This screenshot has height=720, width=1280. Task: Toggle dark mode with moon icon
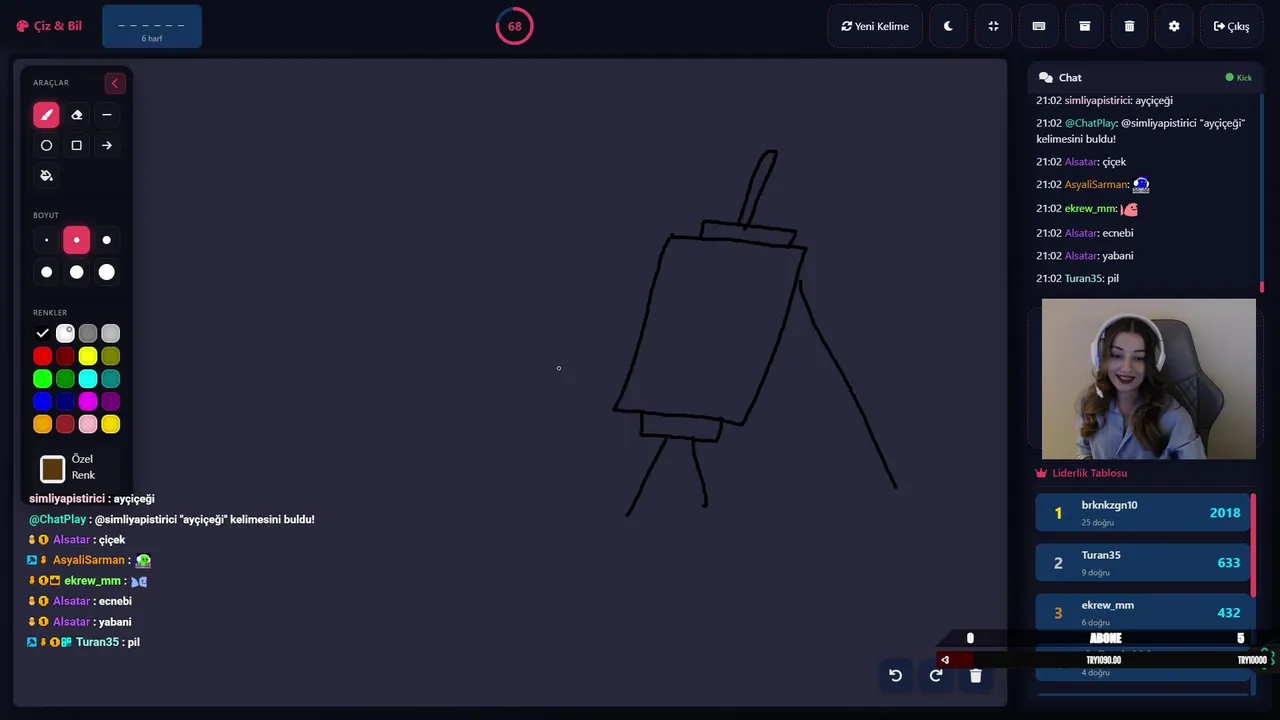coord(948,26)
